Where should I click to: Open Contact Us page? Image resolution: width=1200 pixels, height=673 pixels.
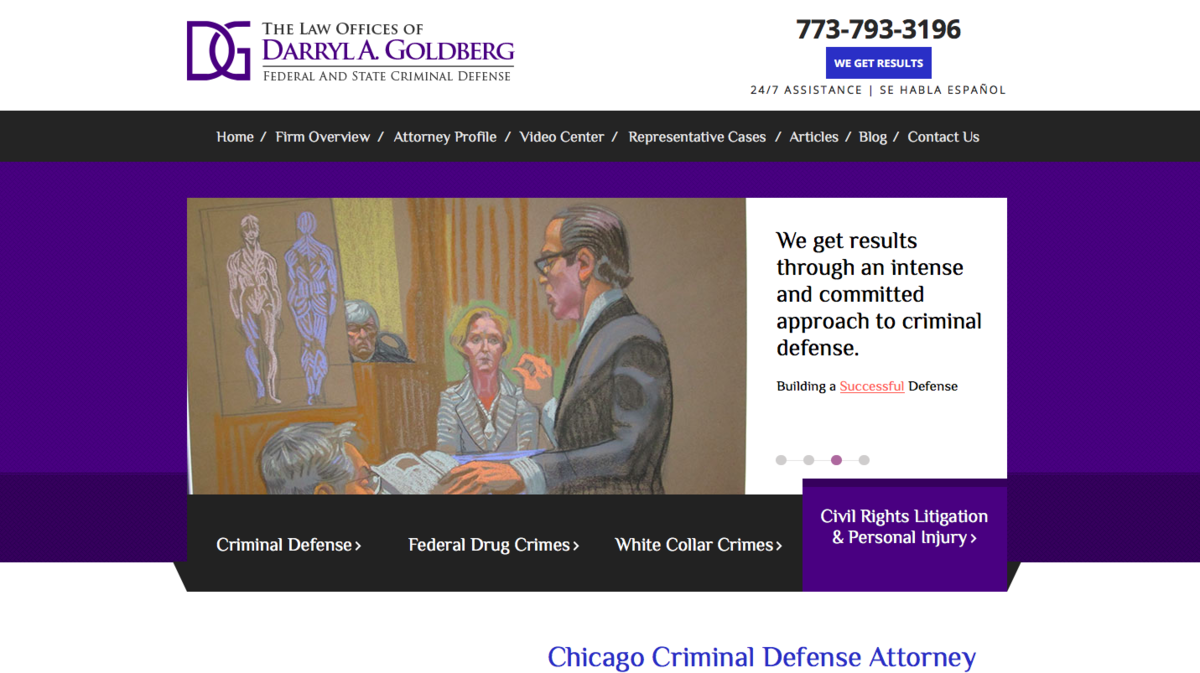point(943,137)
